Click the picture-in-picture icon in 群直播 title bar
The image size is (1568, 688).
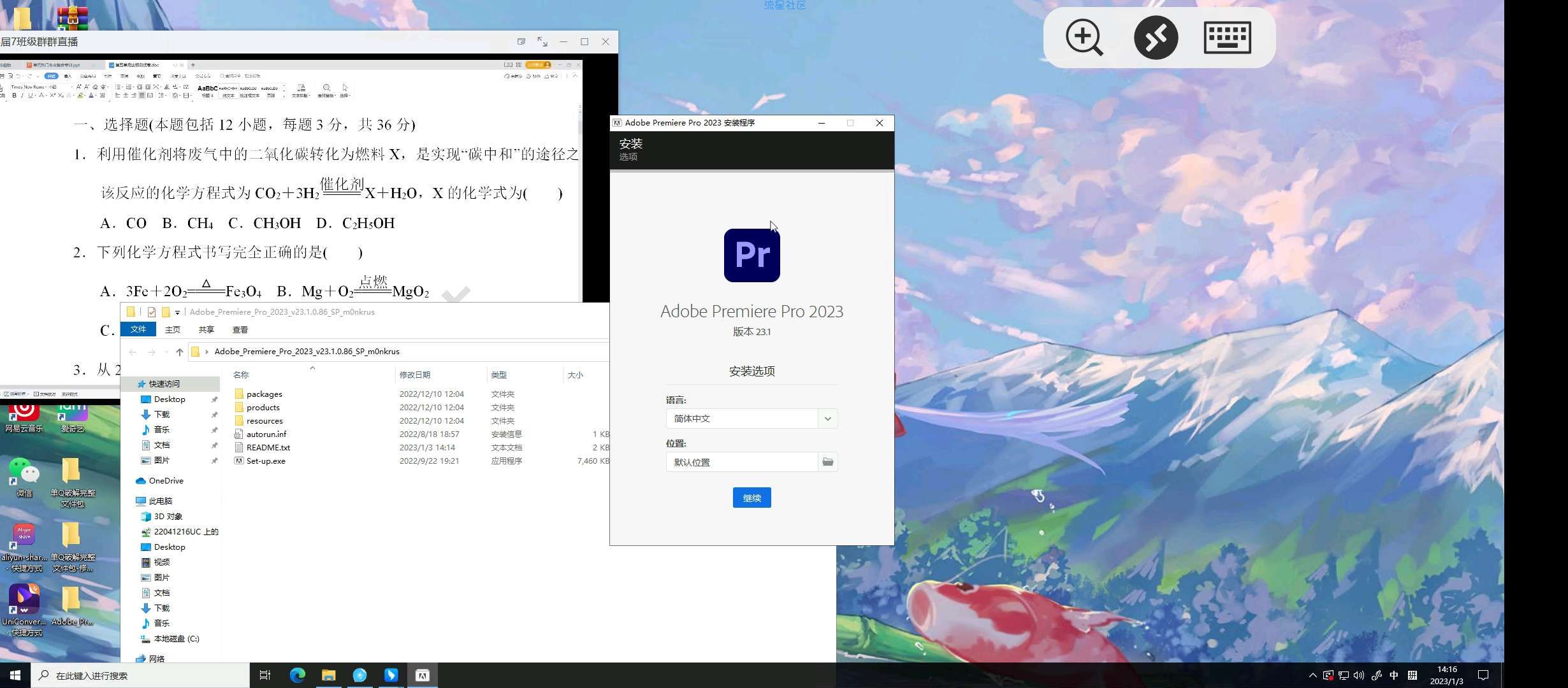click(x=521, y=41)
